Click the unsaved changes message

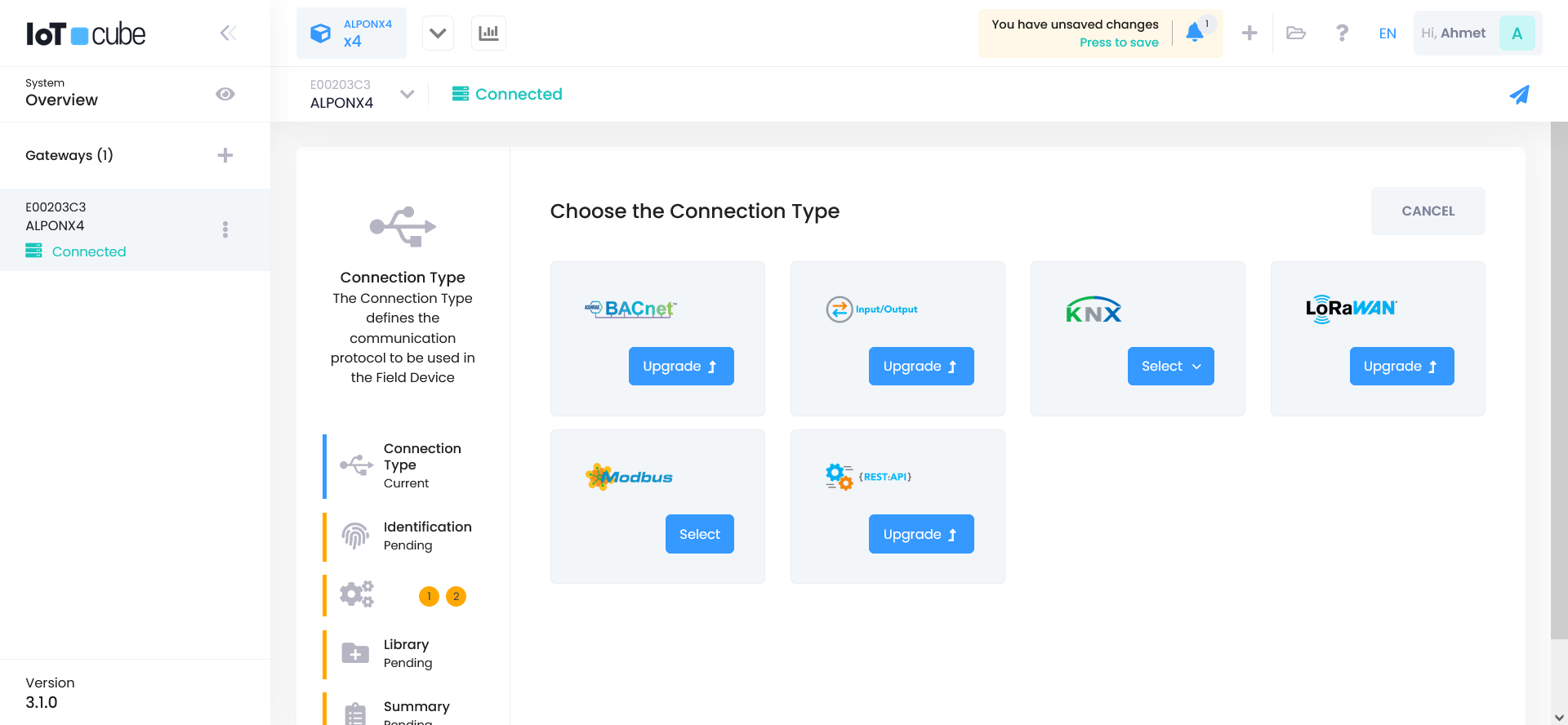tap(1075, 24)
